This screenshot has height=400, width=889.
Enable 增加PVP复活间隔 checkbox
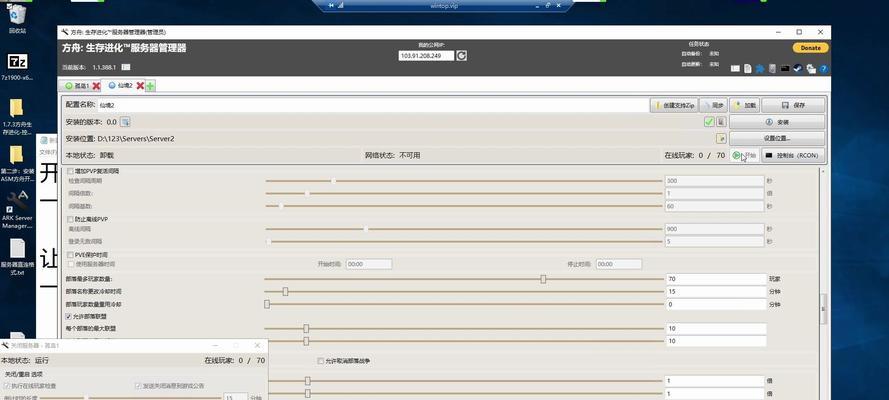point(70,171)
